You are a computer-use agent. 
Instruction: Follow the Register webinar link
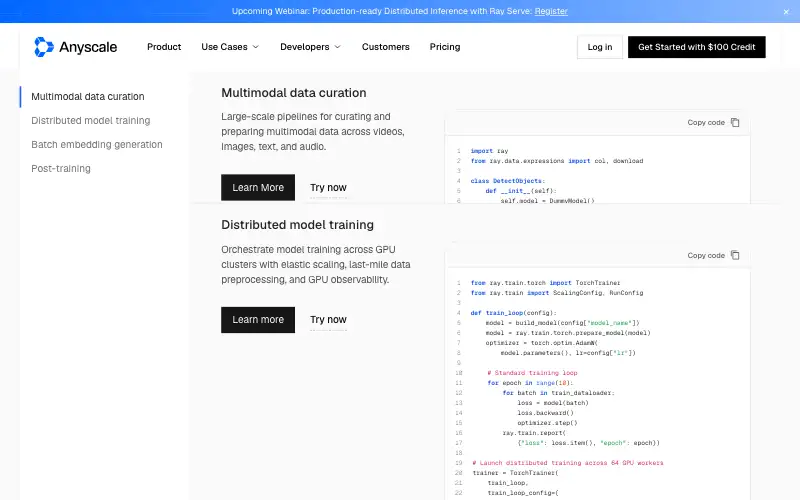tap(551, 11)
